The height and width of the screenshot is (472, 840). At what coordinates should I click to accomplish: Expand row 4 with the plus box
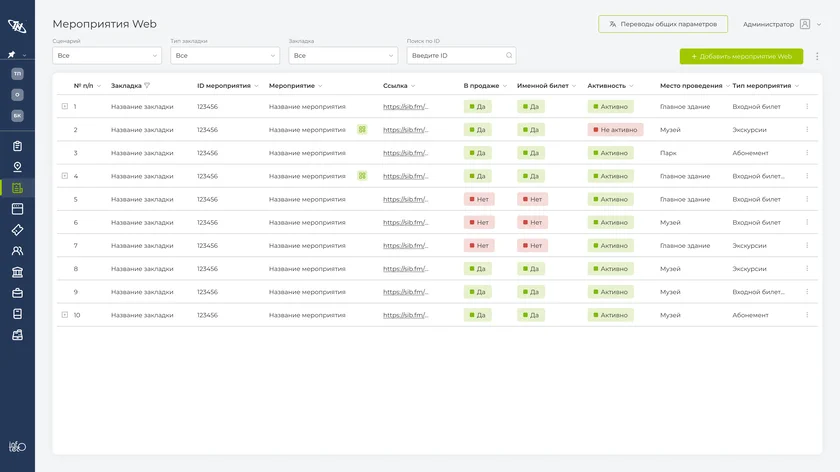(x=65, y=176)
